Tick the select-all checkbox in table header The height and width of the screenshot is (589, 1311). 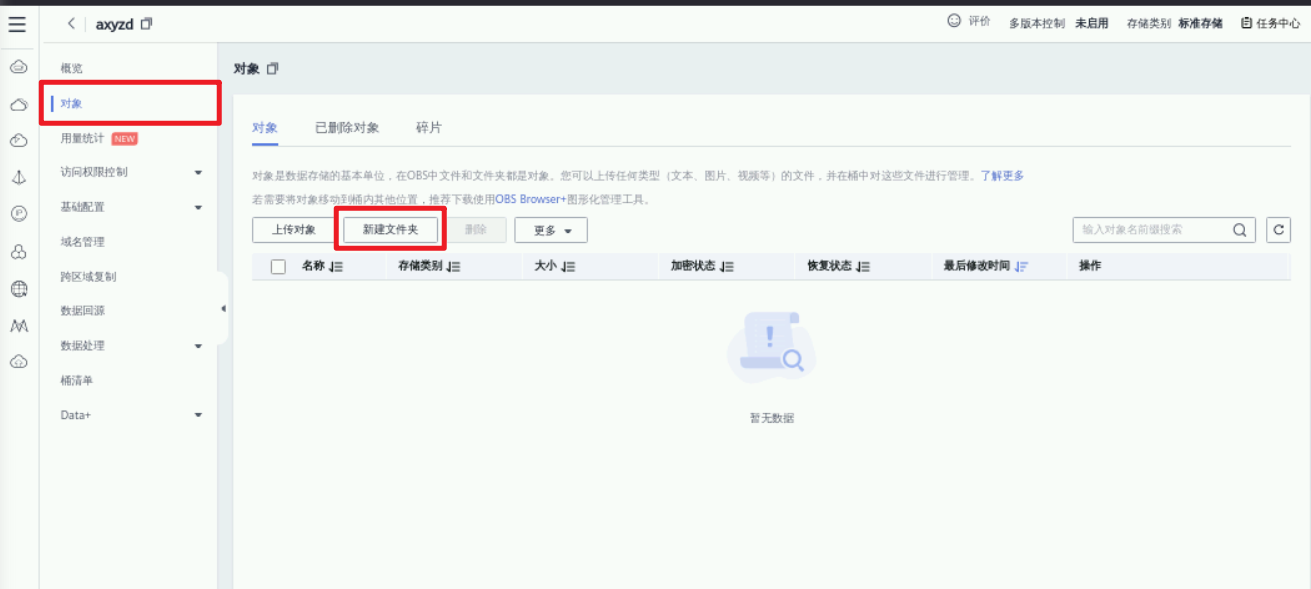click(x=278, y=267)
